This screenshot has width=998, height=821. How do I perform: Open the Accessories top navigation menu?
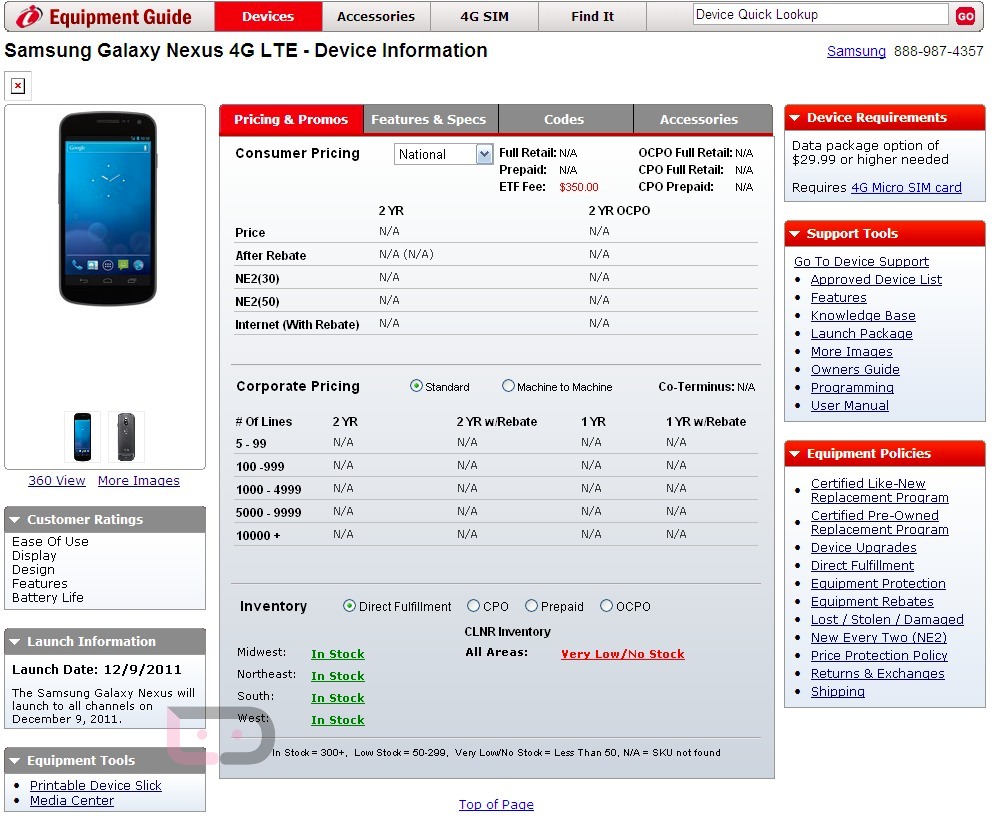point(376,16)
